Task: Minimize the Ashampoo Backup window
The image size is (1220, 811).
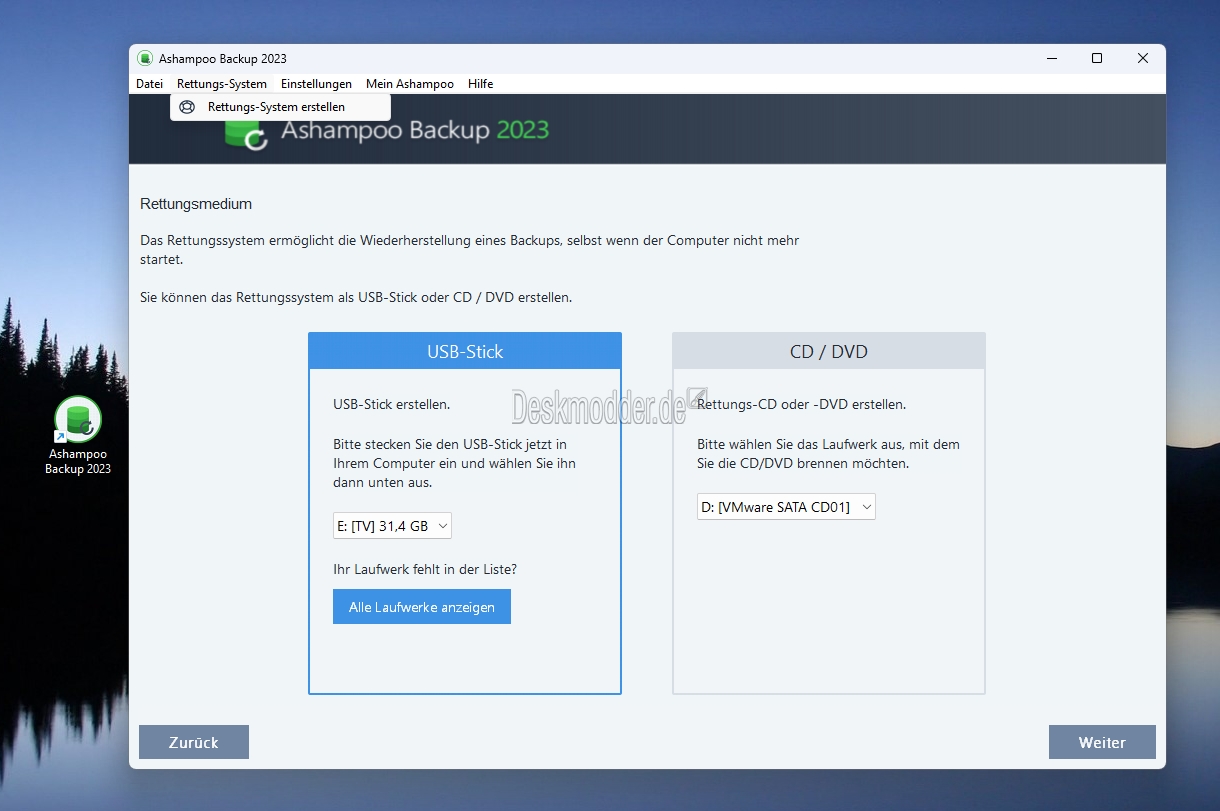Action: pyautogui.click(x=1051, y=59)
